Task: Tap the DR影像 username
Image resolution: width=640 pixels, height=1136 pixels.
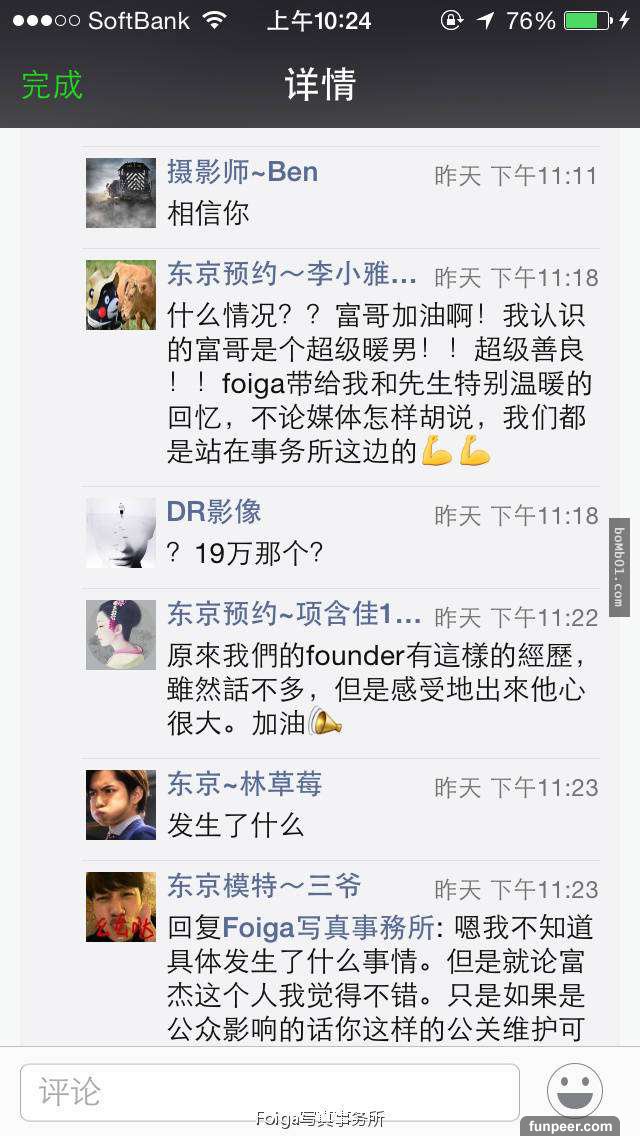Action: tap(215, 512)
